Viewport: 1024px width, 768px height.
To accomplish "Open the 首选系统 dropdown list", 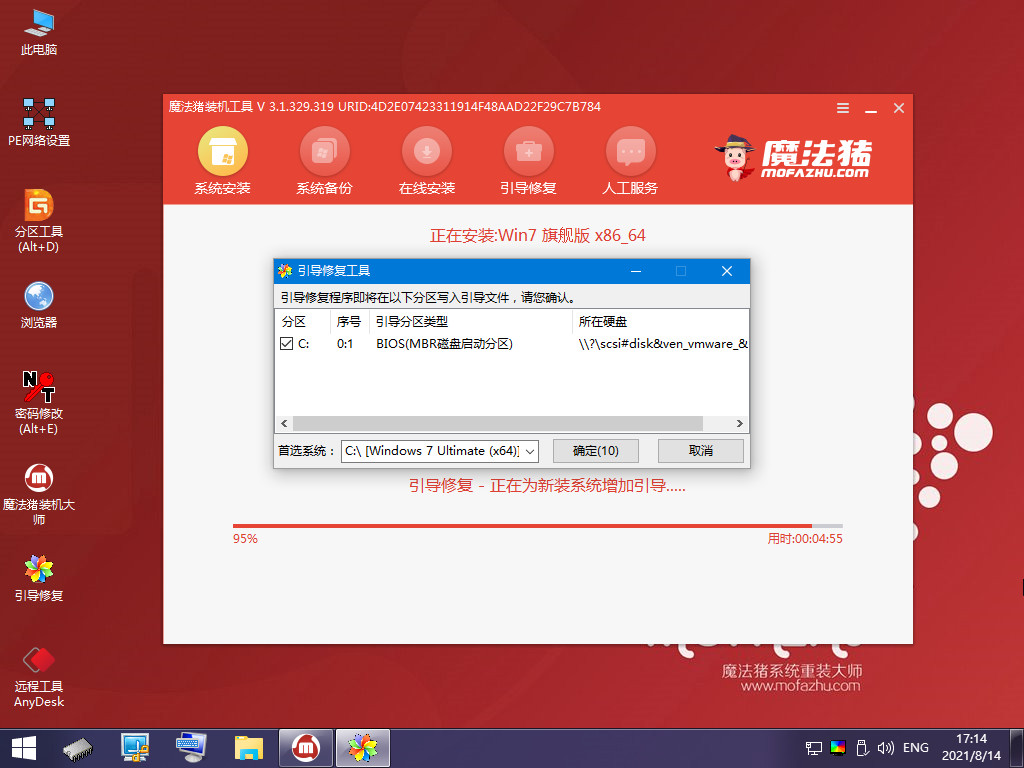I will click(528, 451).
